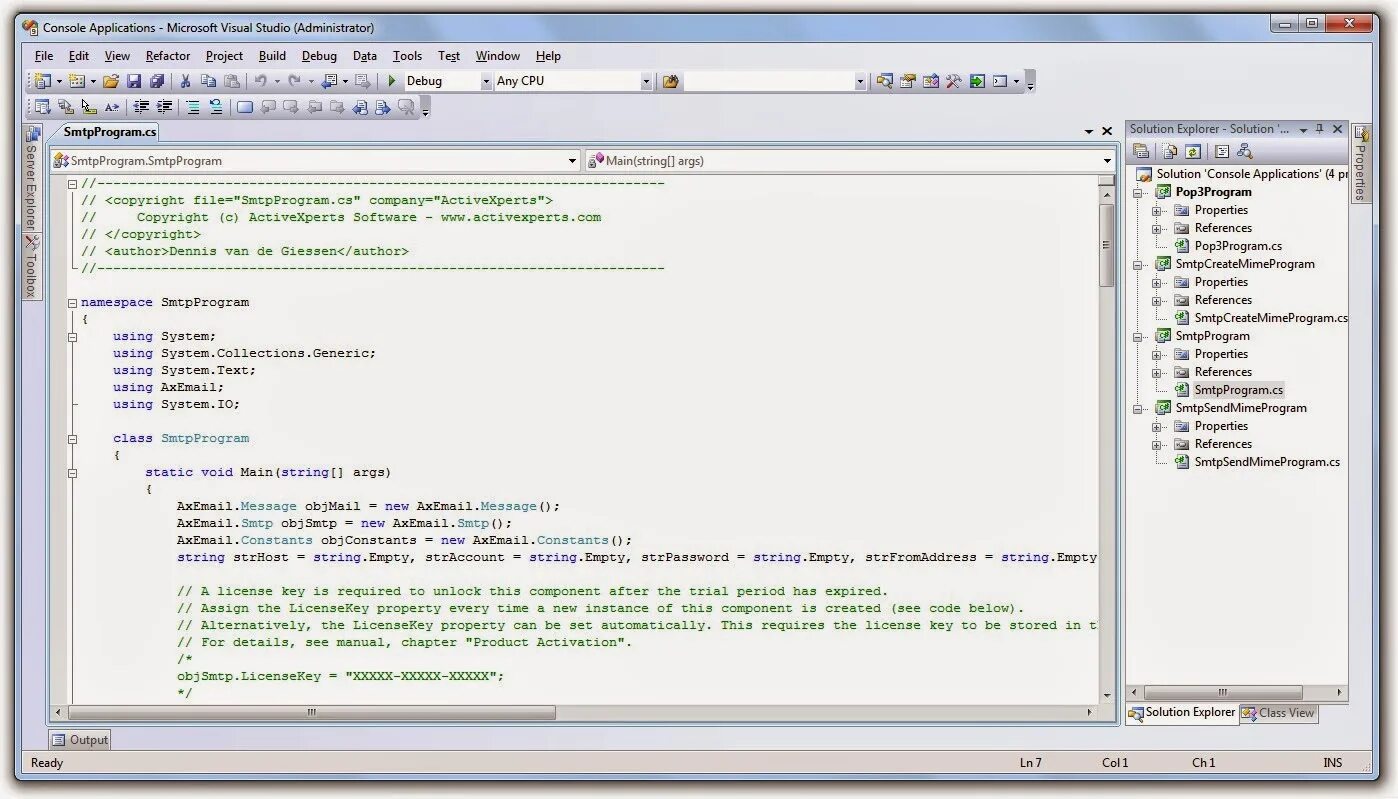The width and height of the screenshot is (1398, 799).
Task: Click the Paste clipboard icon
Action: [x=231, y=81]
